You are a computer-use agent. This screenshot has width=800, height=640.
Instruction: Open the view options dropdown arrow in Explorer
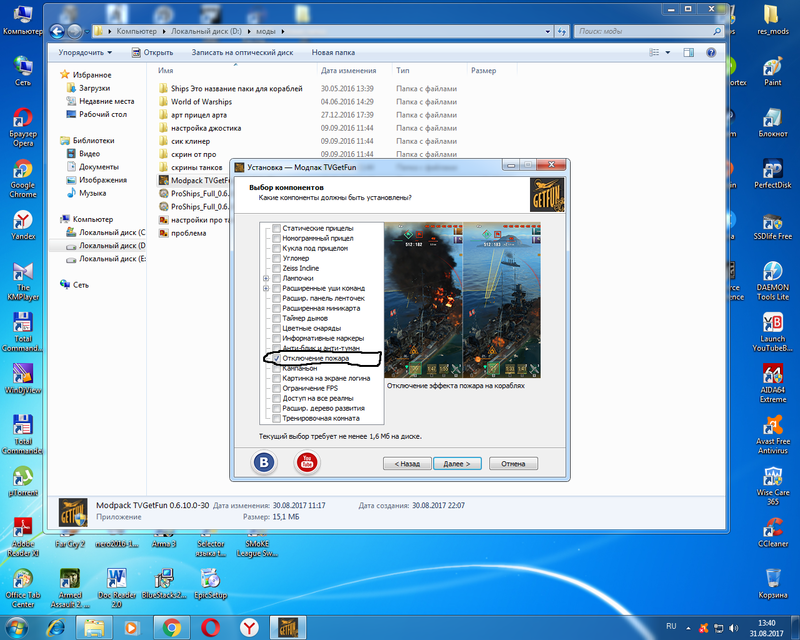pyautogui.click(x=667, y=53)
